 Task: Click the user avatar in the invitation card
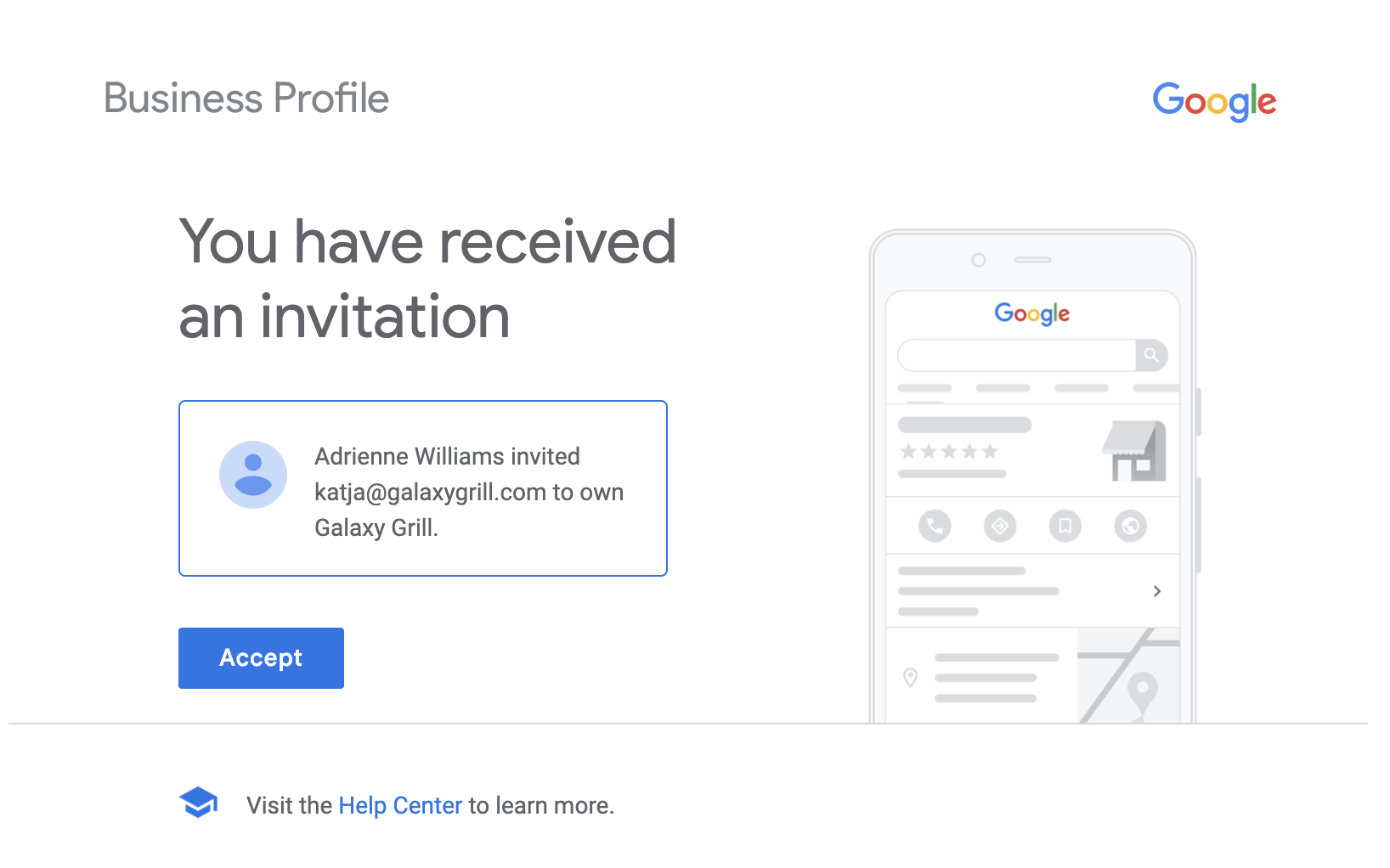[253, 474]
